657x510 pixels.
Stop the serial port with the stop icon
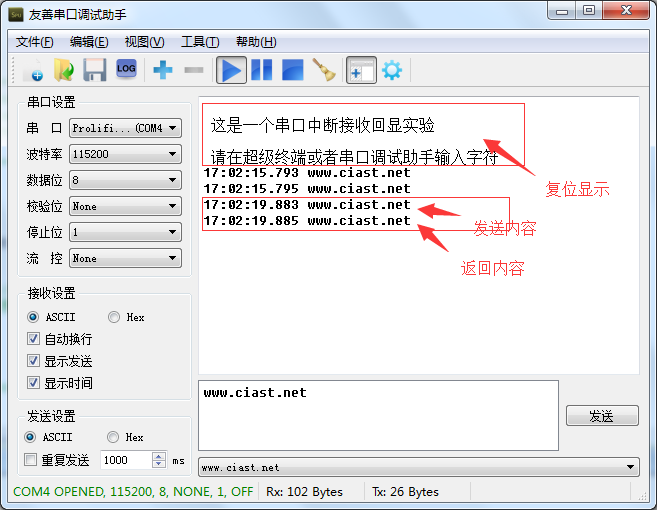click(292, 70)
